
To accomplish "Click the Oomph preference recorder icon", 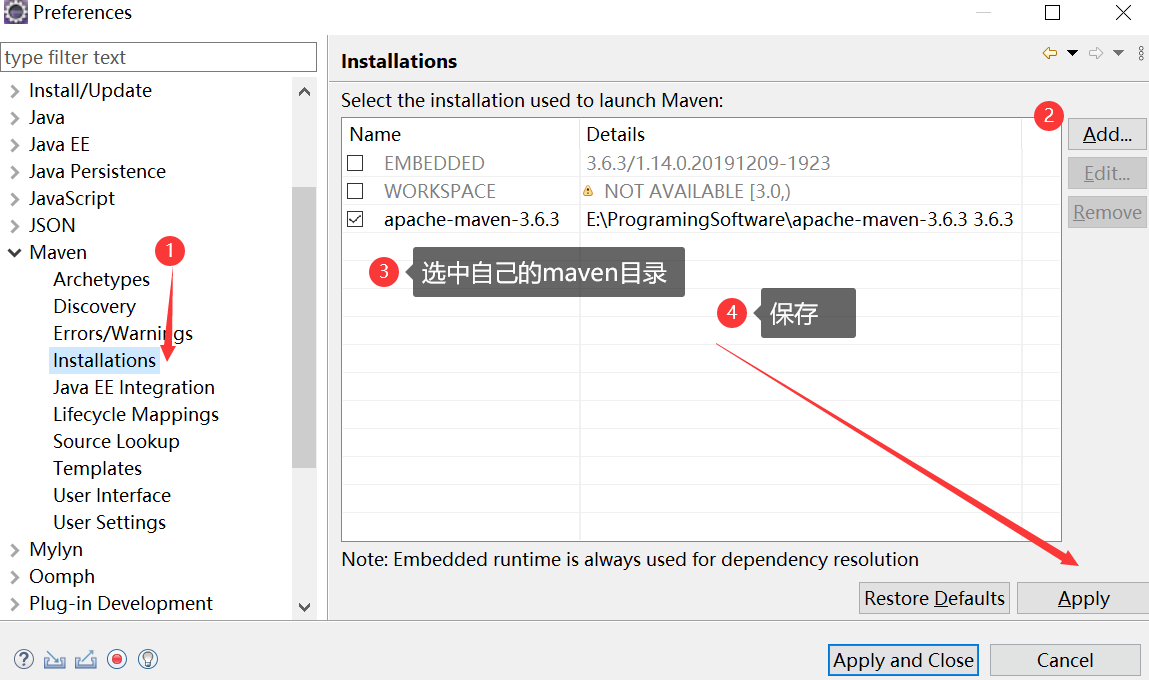I will 117,659.
